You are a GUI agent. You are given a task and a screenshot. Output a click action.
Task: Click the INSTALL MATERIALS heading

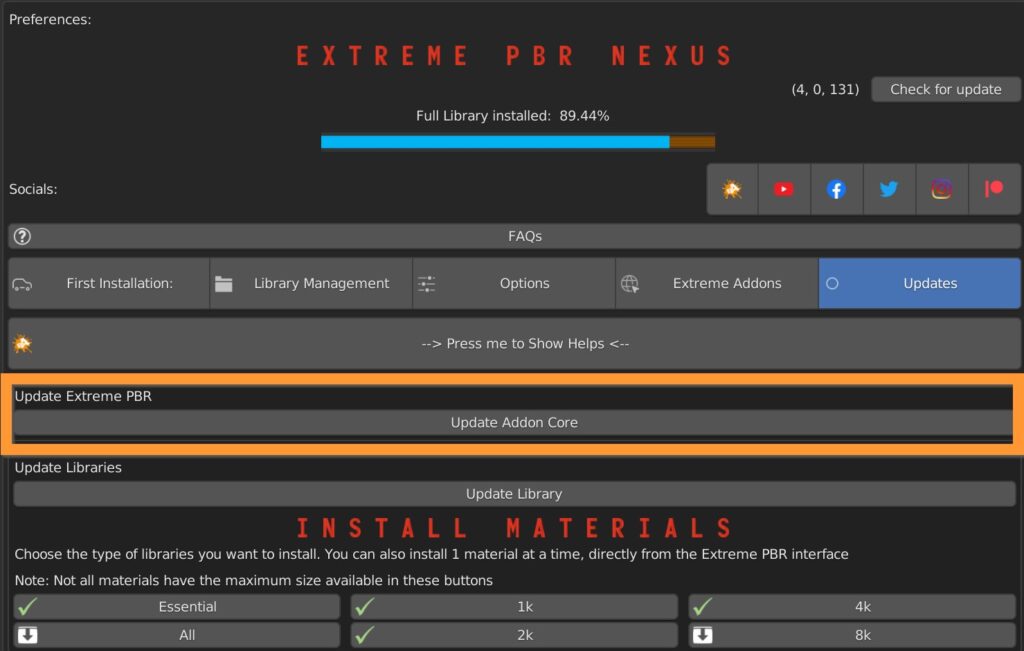515,528
